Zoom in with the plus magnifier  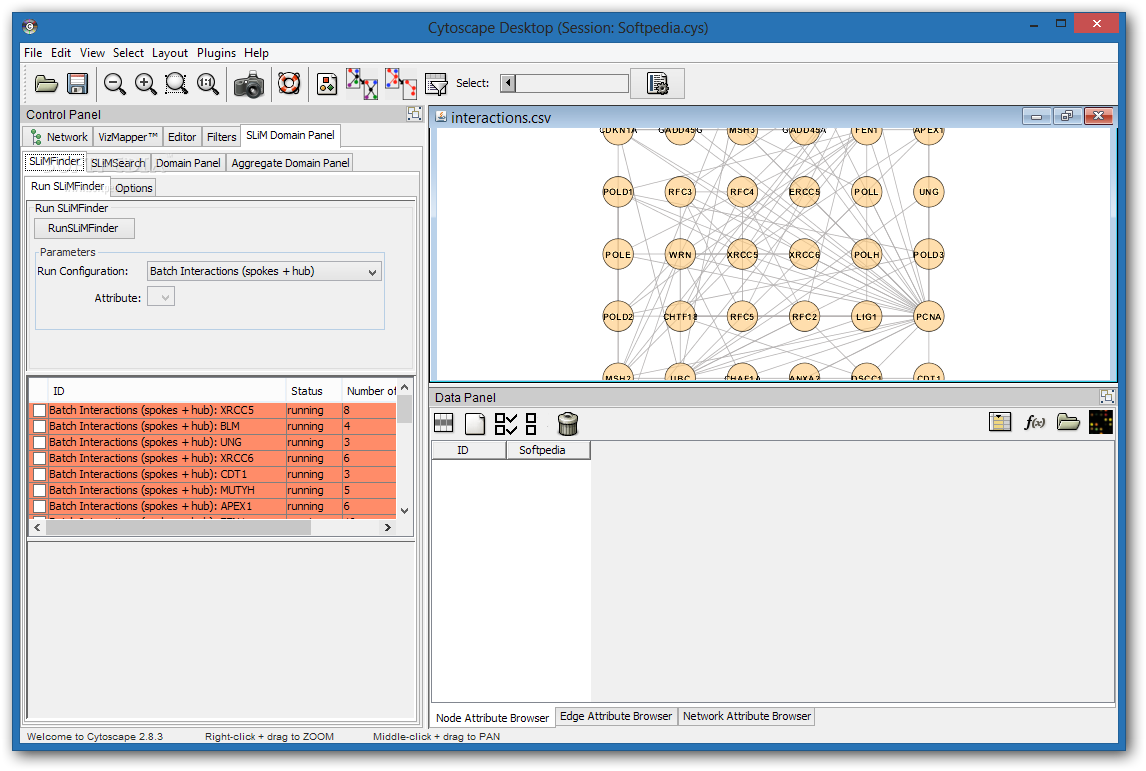click(x=145, y=84)
